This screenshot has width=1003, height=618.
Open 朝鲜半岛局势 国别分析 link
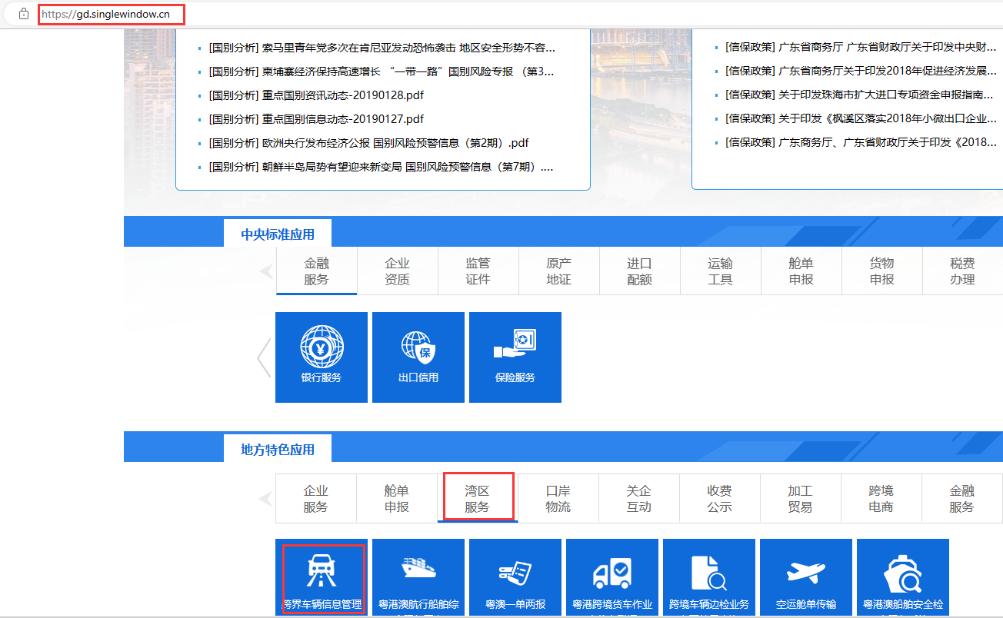(x=381, y=167)
